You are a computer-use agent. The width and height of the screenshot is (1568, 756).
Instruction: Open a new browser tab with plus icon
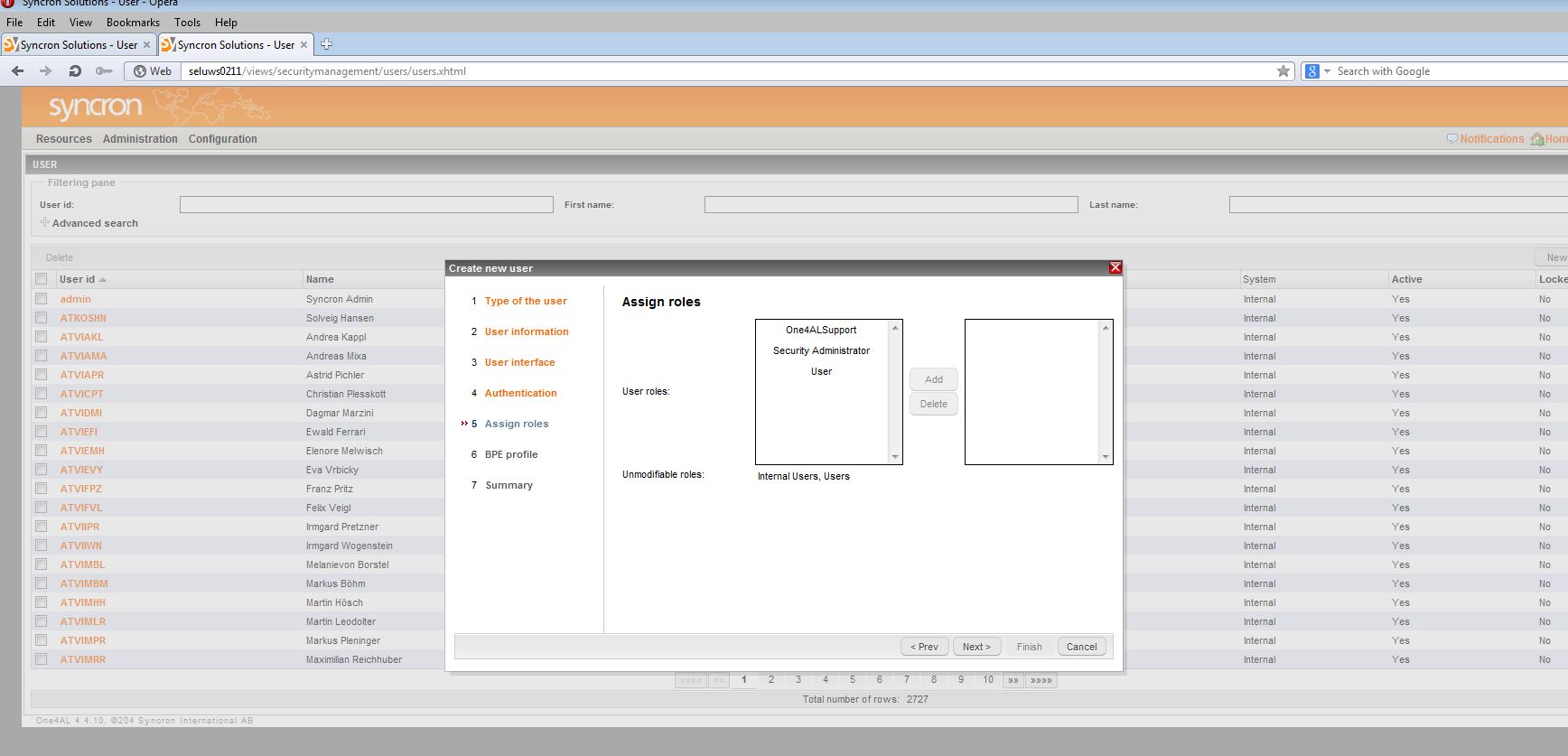(327, 44)
